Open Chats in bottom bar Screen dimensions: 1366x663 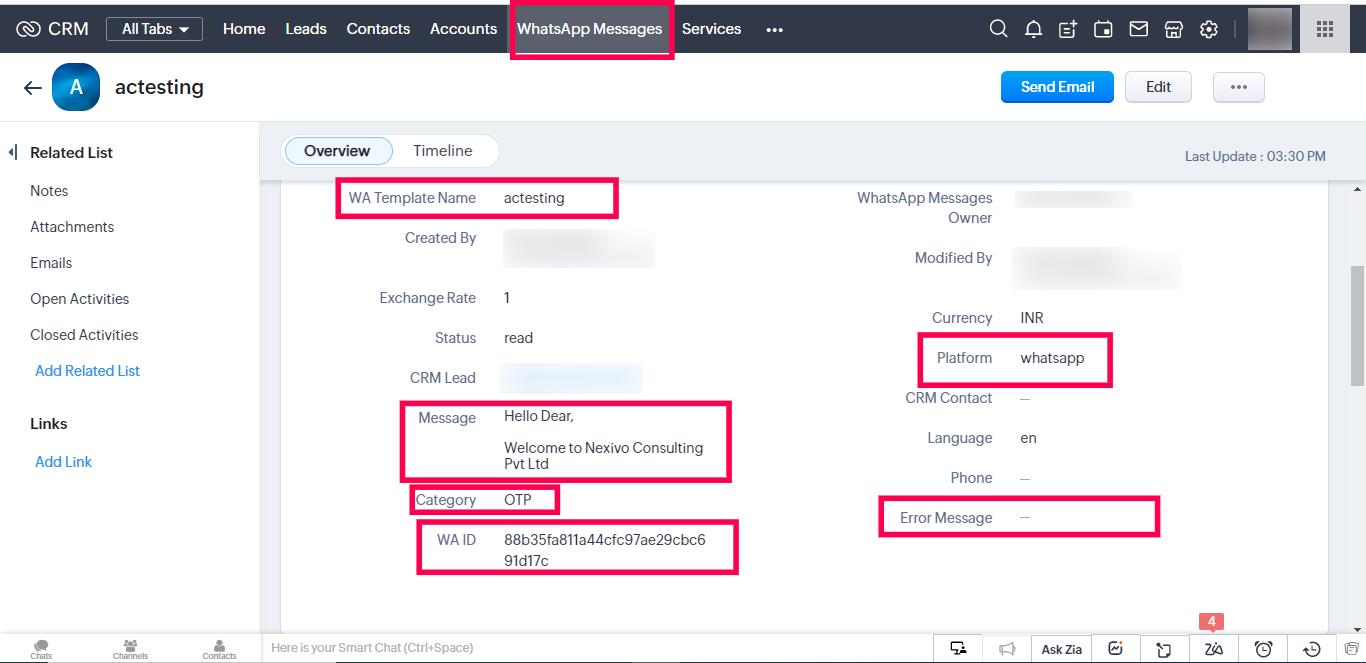[41, 649]
